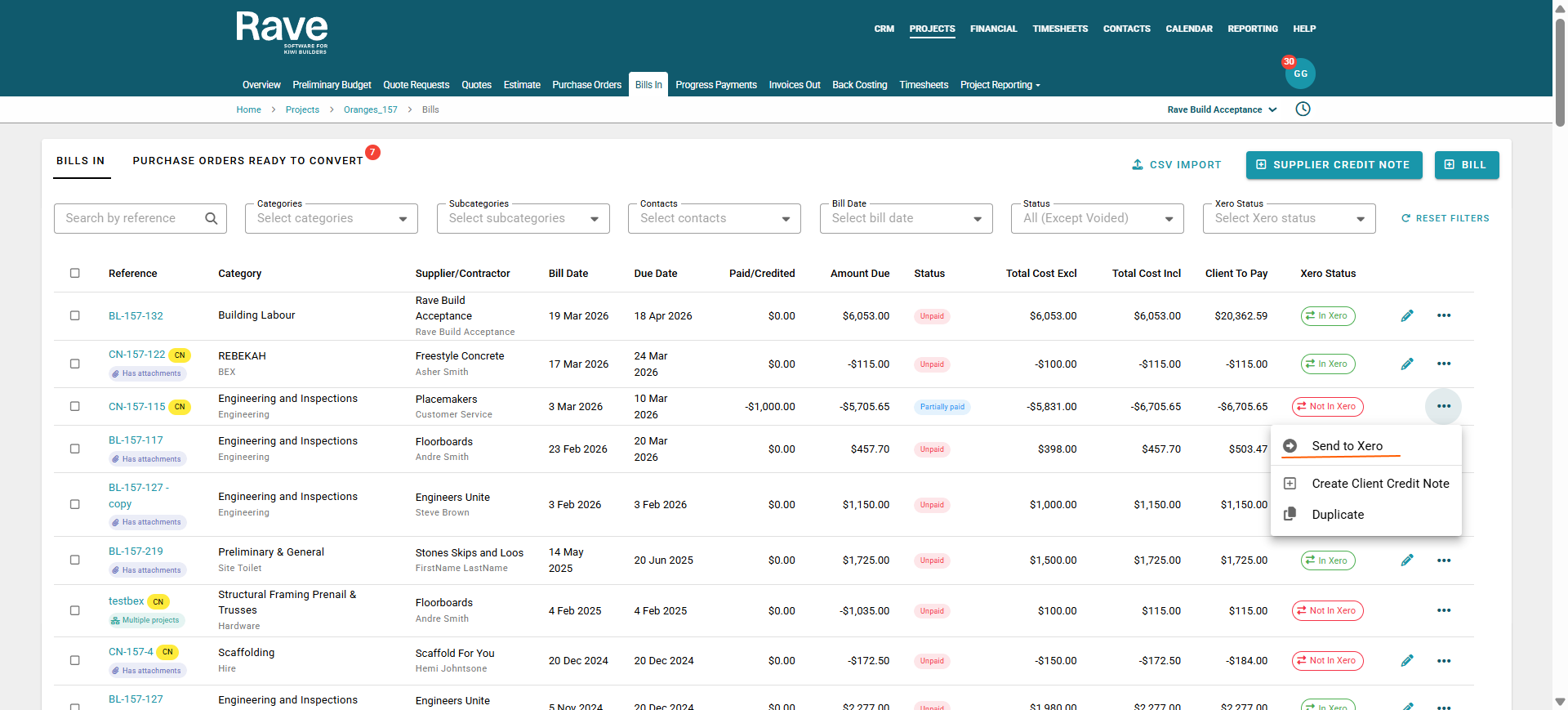The image size is (1568, 710).
Task: Expand the Rave Build Acceptance selector
Action: point(1221,110)
